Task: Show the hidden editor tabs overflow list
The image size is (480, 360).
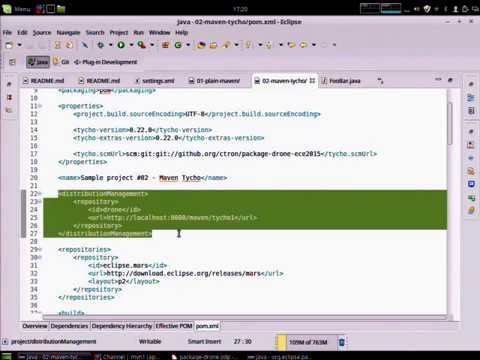Action: [x=380, y=81]
